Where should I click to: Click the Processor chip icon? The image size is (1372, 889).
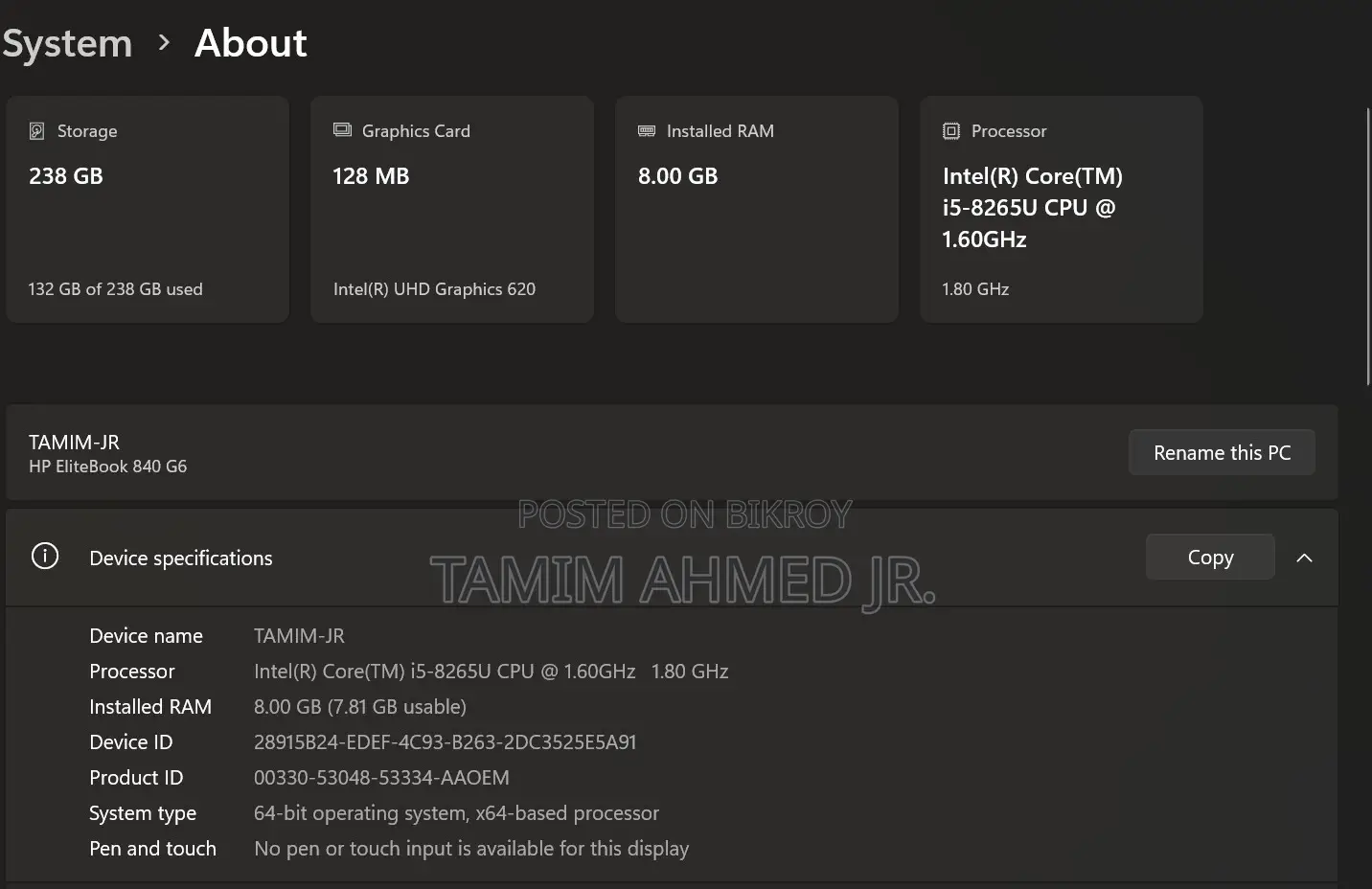tap(951, 131)
